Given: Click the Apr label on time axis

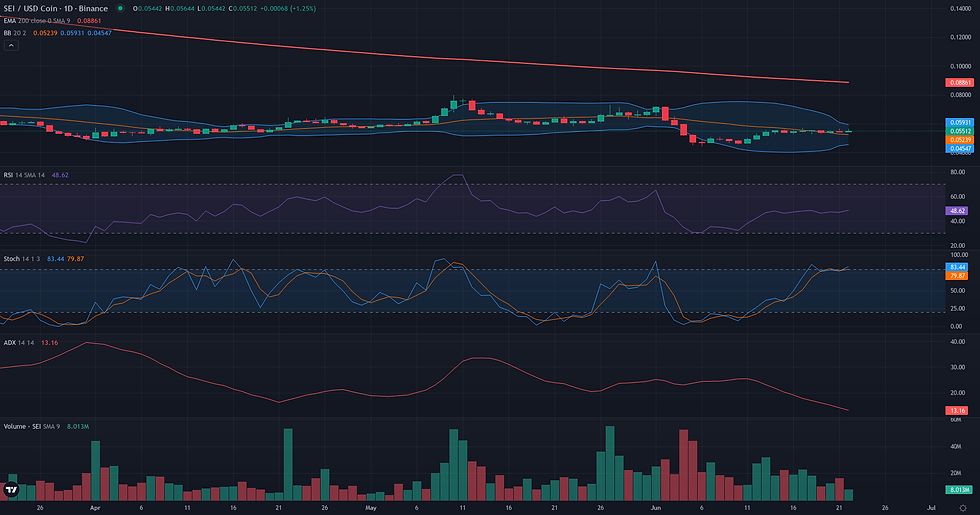Looking at the screenshot, I should coord(95,508).
